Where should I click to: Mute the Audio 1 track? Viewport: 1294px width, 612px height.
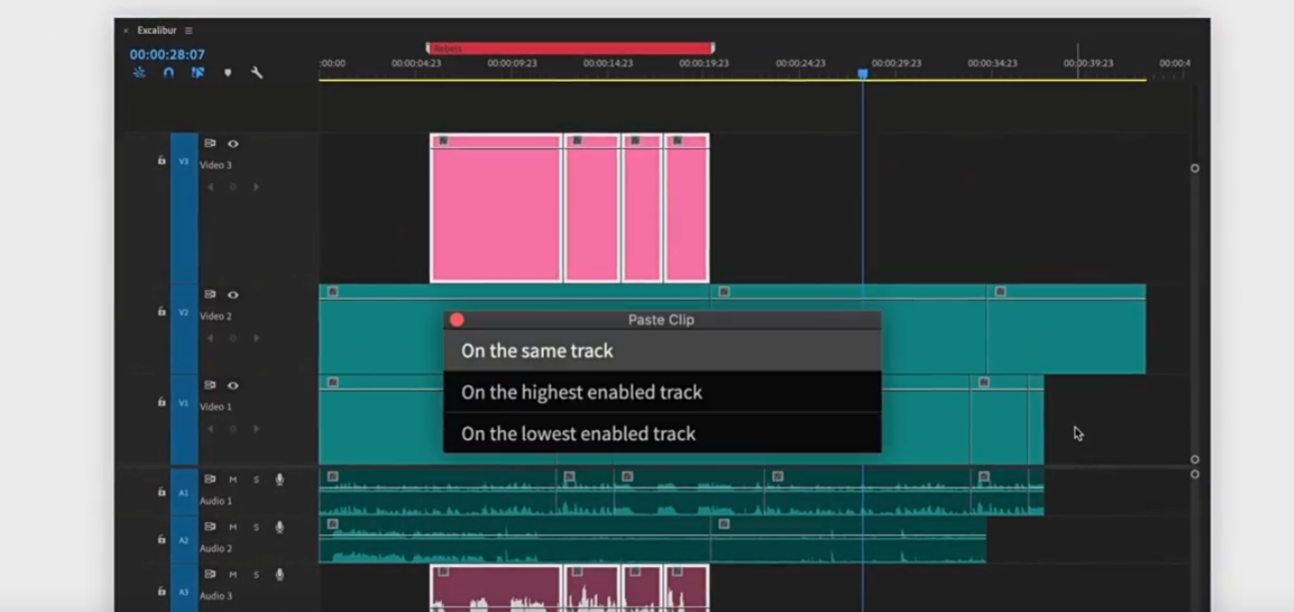click(233, 480)
